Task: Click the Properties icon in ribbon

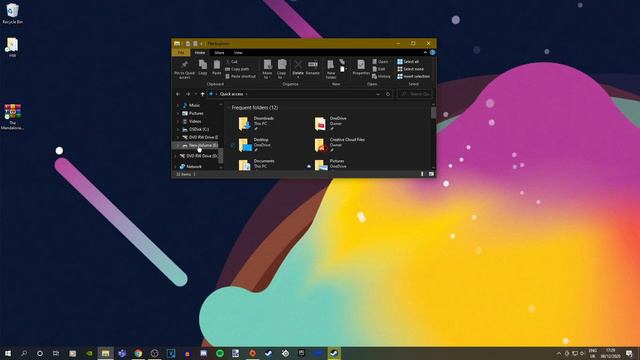Action: pos(361,67)
